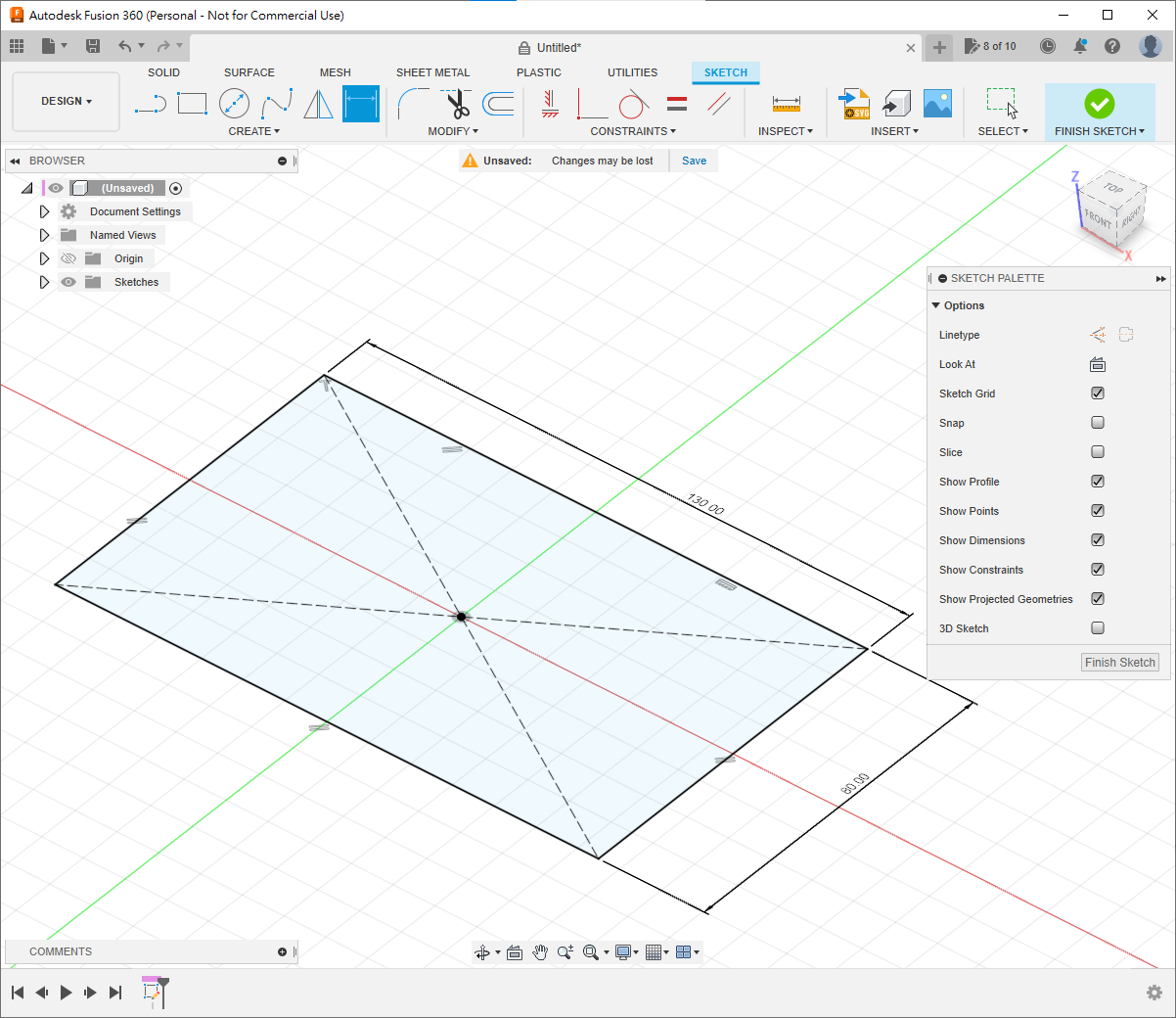
Task: Click Finish Sketch button in palette
Action: [x=1119, y=663]
